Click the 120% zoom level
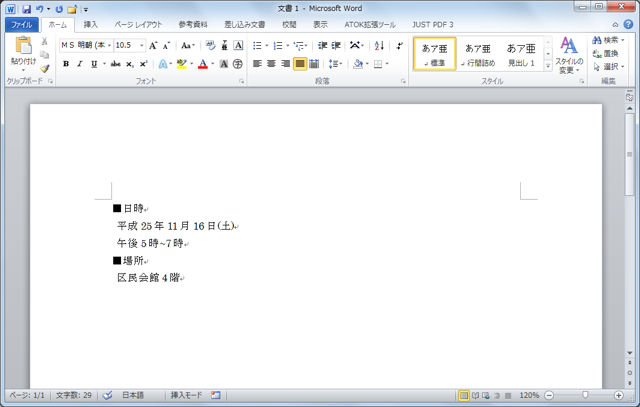The width and height of the screenshot is (640, 407). click(x=529, y=395)
